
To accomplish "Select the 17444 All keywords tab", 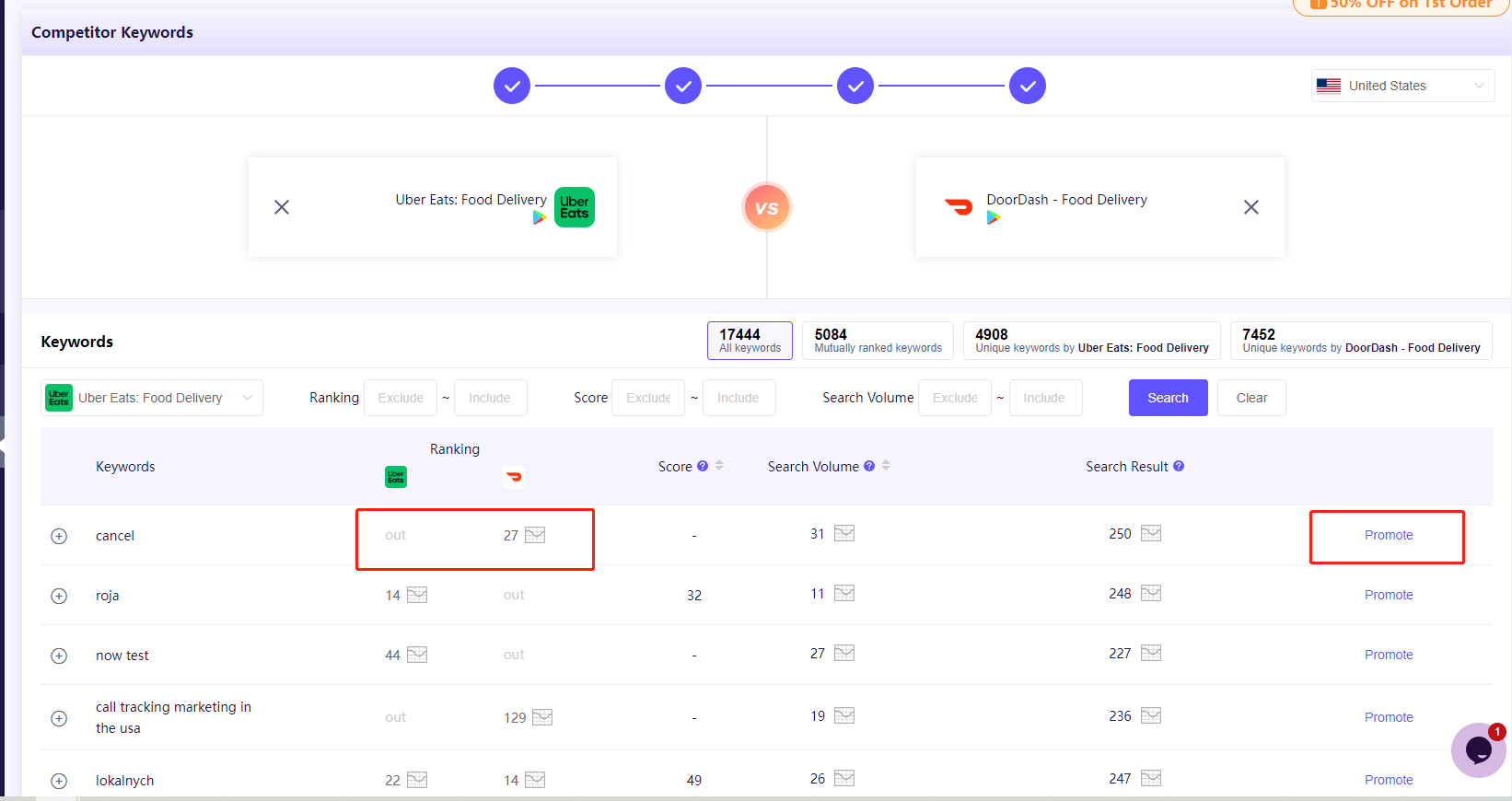I will (x=750, y=341).
